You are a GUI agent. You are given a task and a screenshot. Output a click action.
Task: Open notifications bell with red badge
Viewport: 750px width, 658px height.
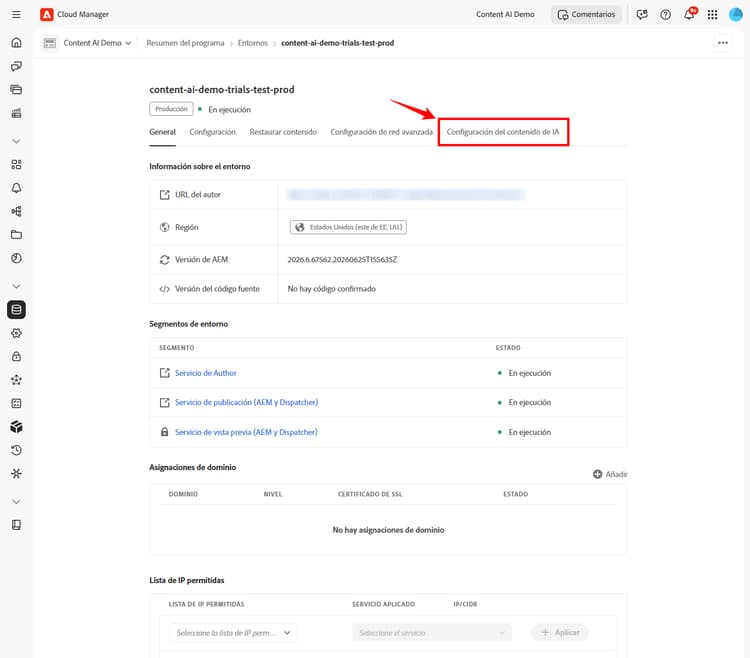click(689, 14)
